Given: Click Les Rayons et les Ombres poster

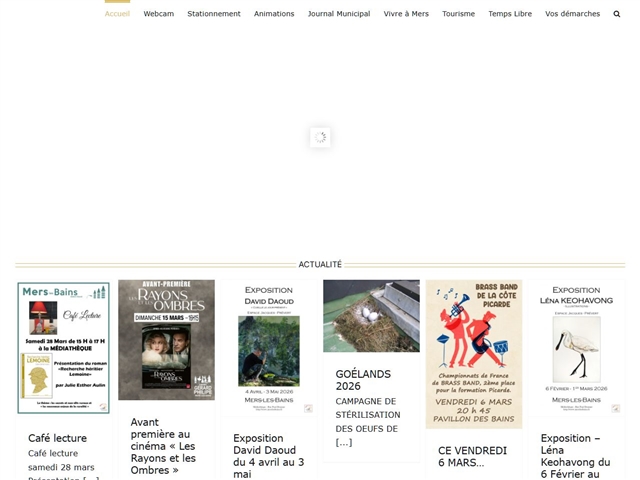Looking at the screenshot, I should point(166,340).
